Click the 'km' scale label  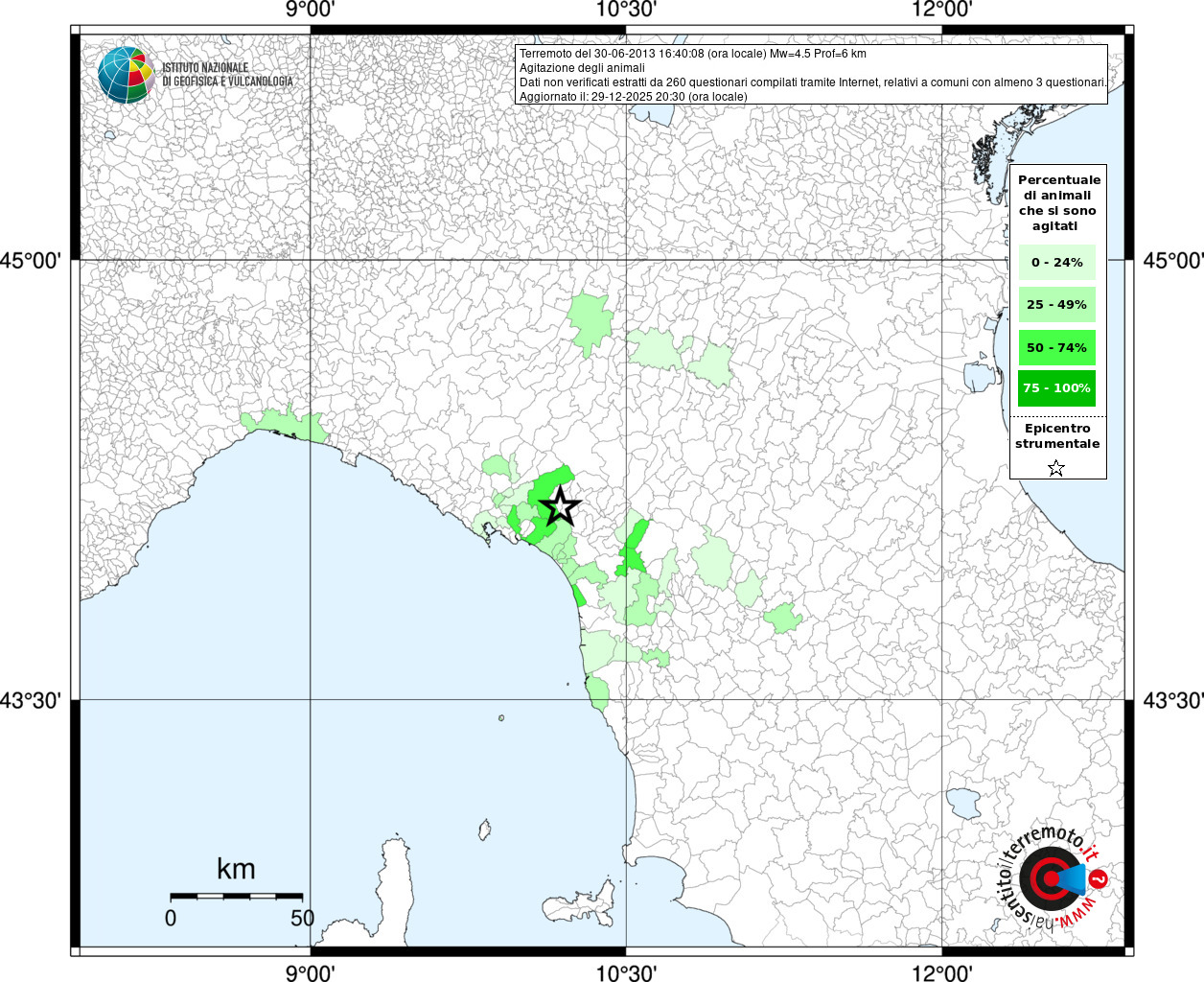pos(236,869)
